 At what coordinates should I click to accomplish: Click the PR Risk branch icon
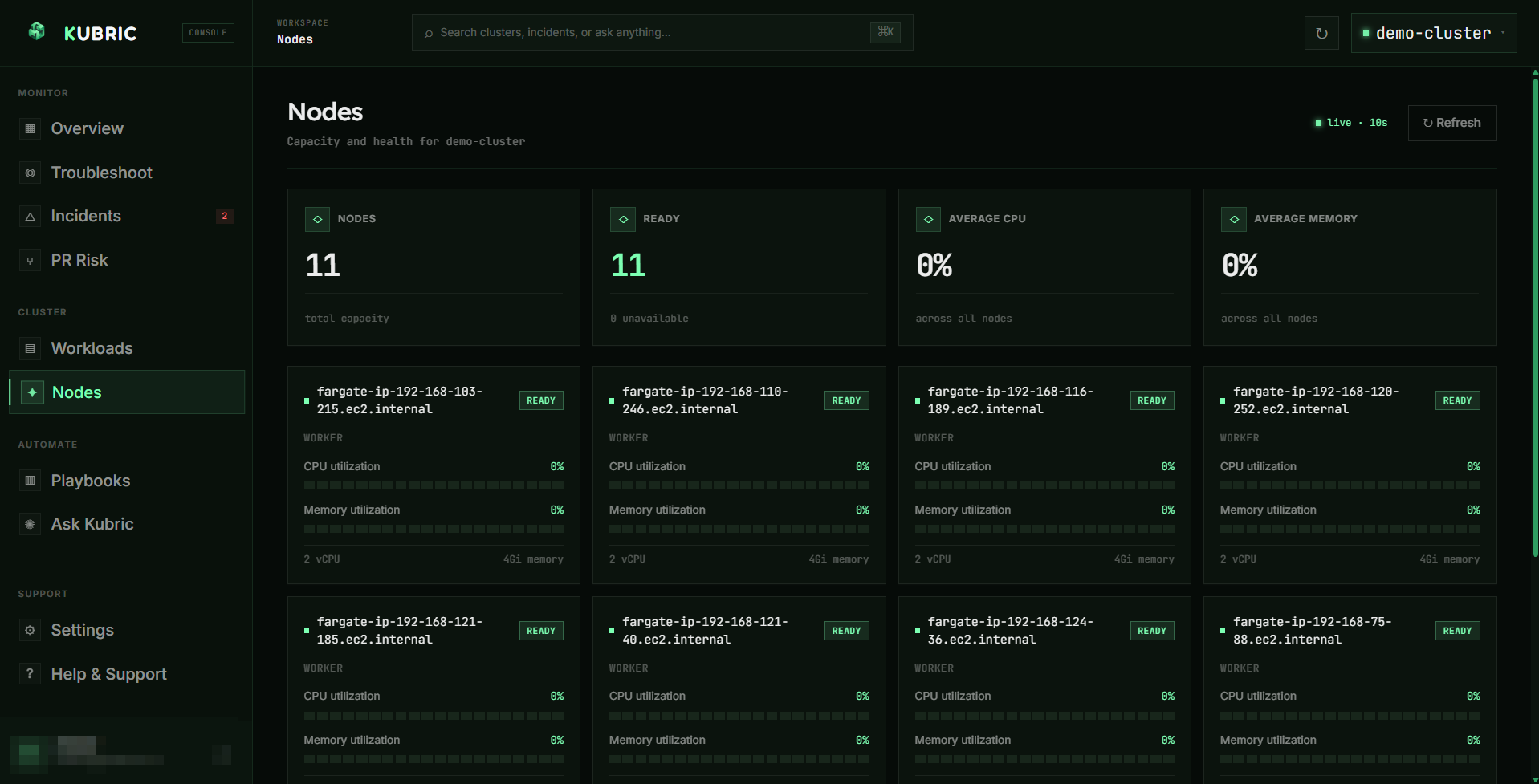pyautogui.click(x=31, y=260)
